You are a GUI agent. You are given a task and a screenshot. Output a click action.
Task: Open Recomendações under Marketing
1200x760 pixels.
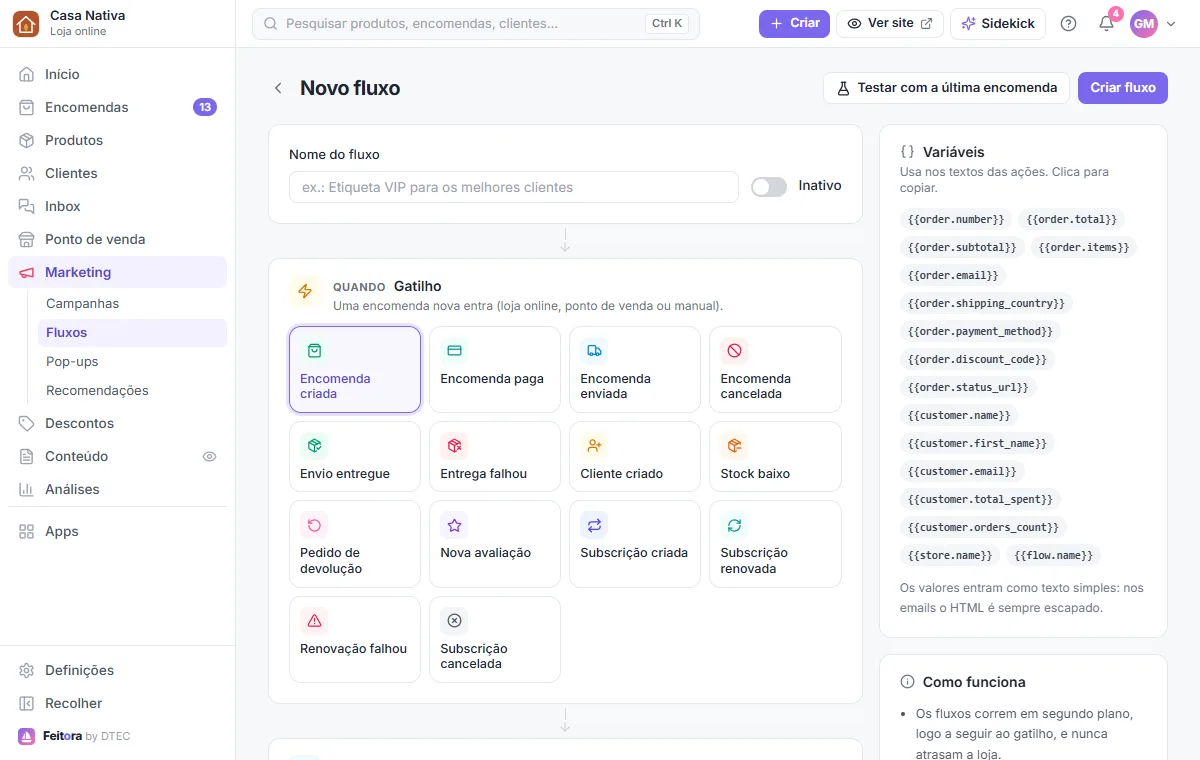pyautogui.click(x=132, y=390)
